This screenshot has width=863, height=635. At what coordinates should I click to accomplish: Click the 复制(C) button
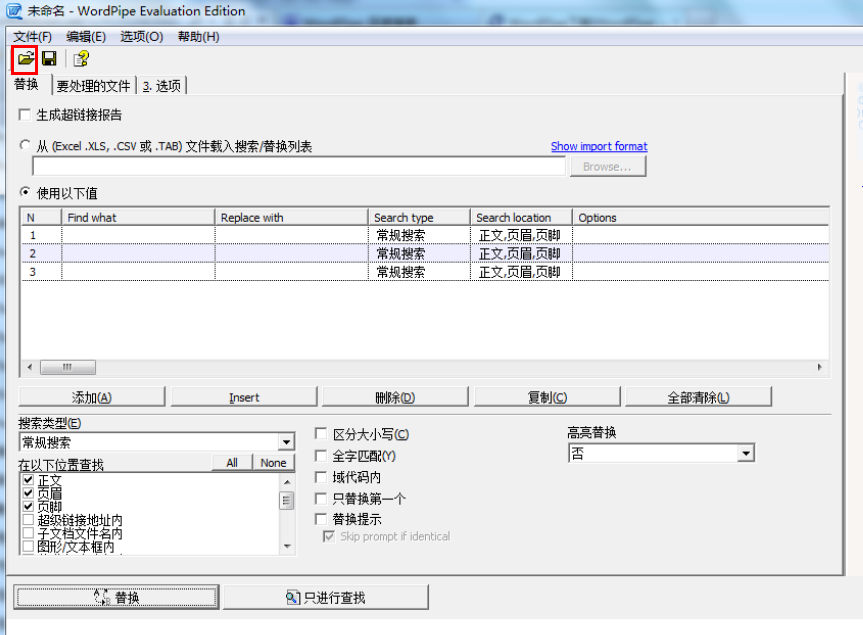[x=547, y=397]
